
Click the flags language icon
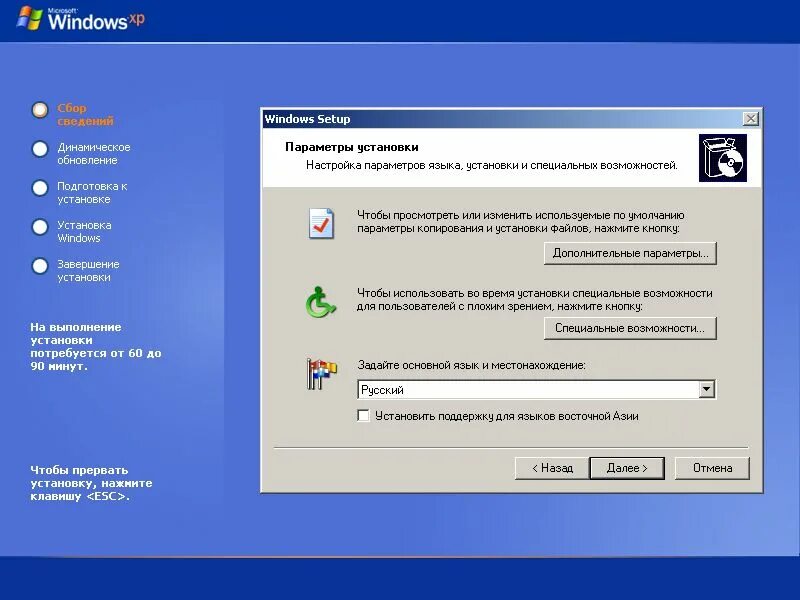coord(321,373)
